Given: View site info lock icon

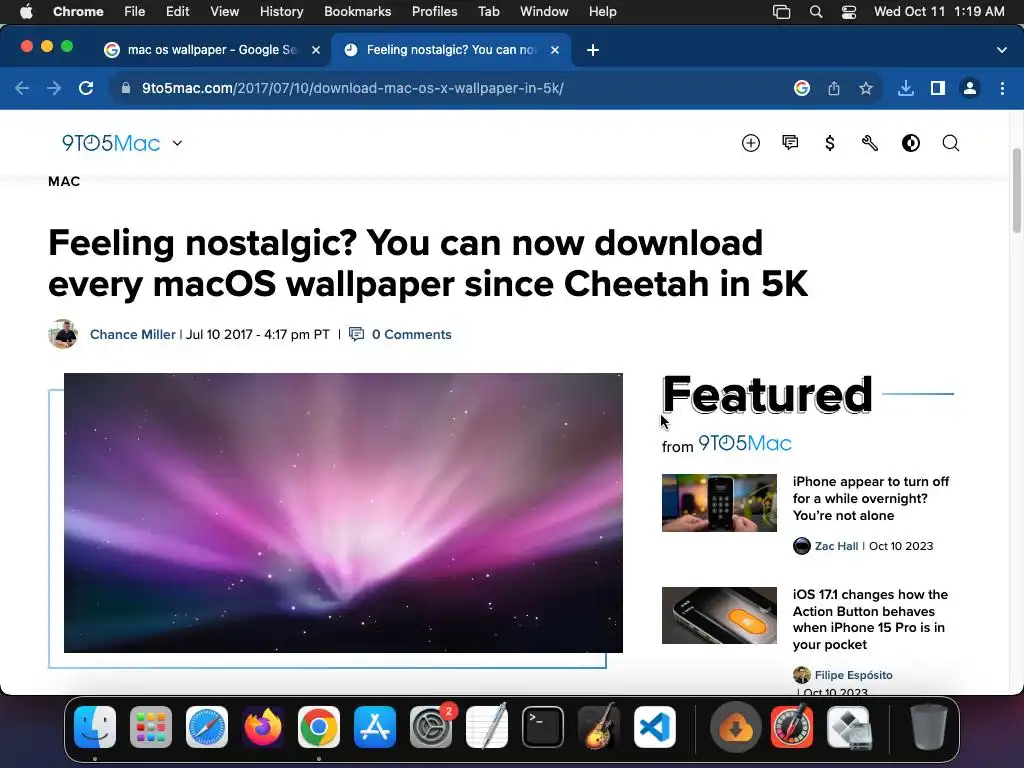Looking at the screenshot, I should coord(126,88).
